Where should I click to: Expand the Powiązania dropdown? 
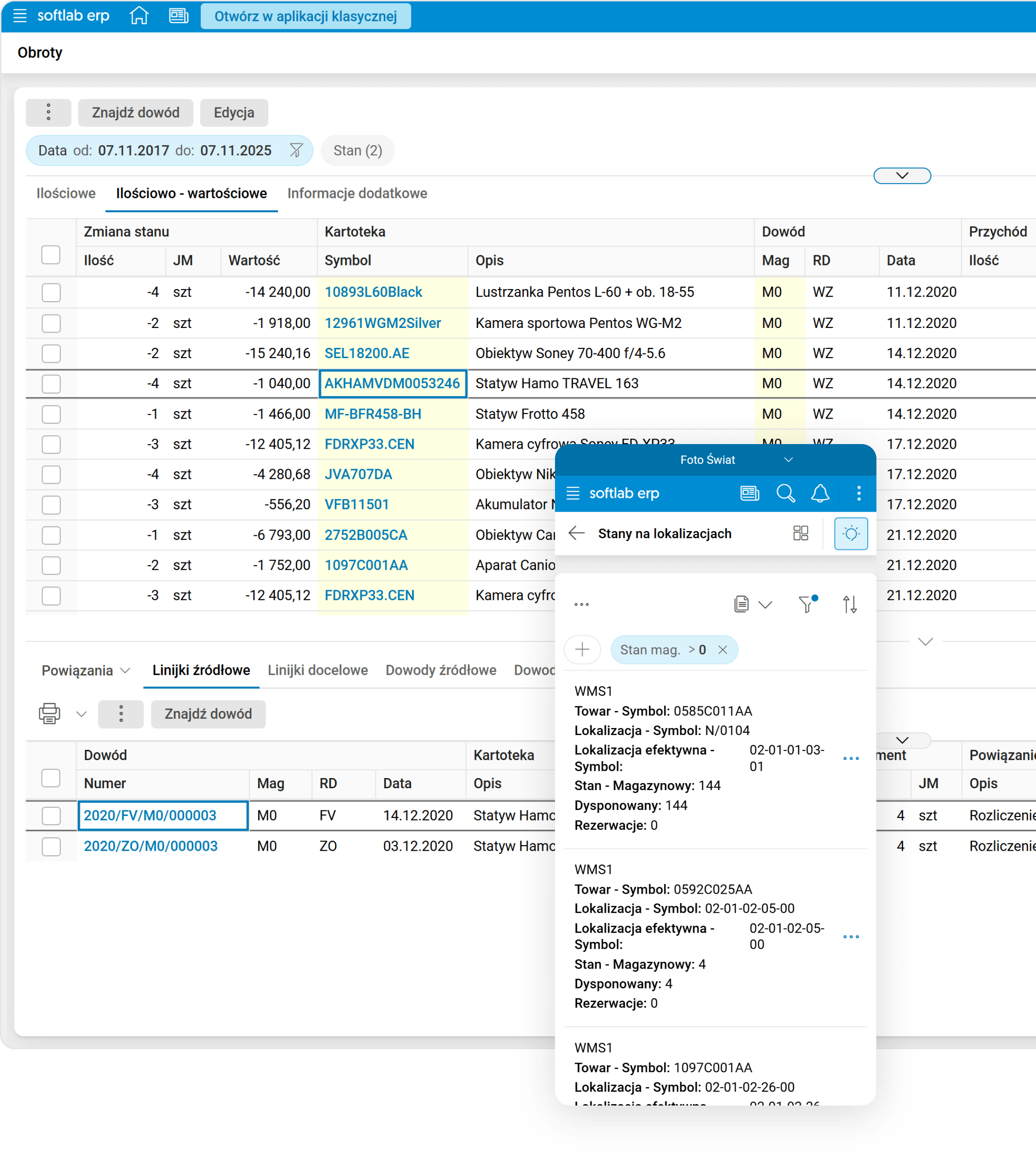[x=86, y=671]
